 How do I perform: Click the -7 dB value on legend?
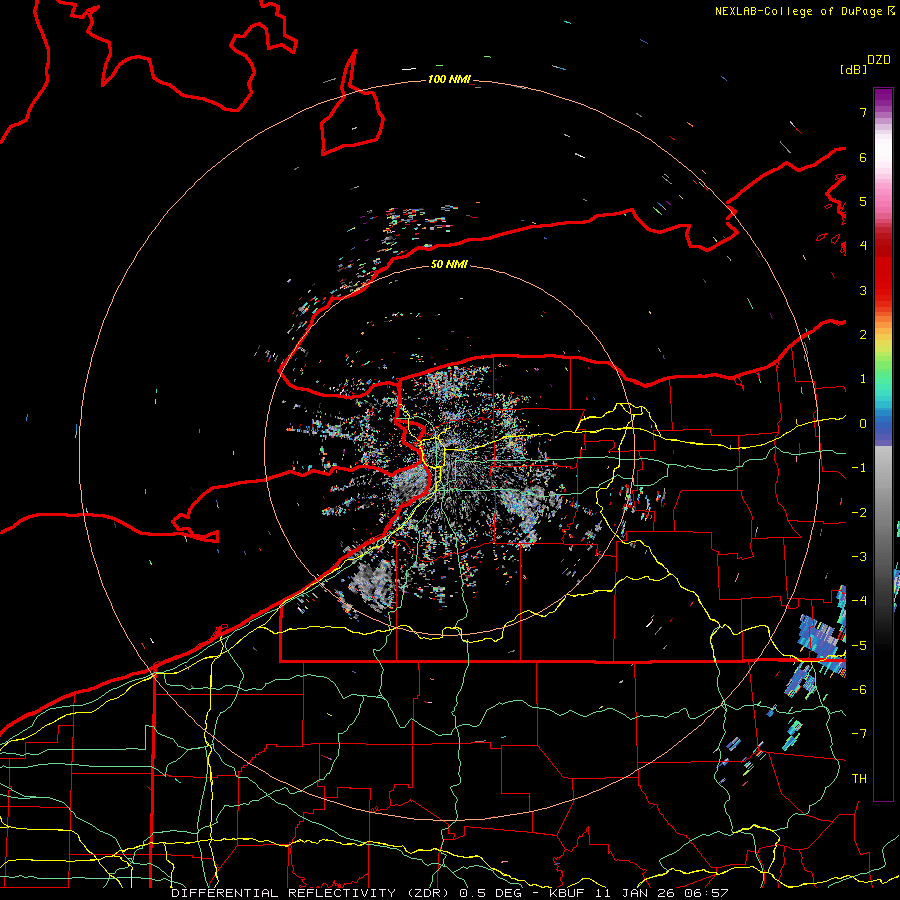point(859,734)
